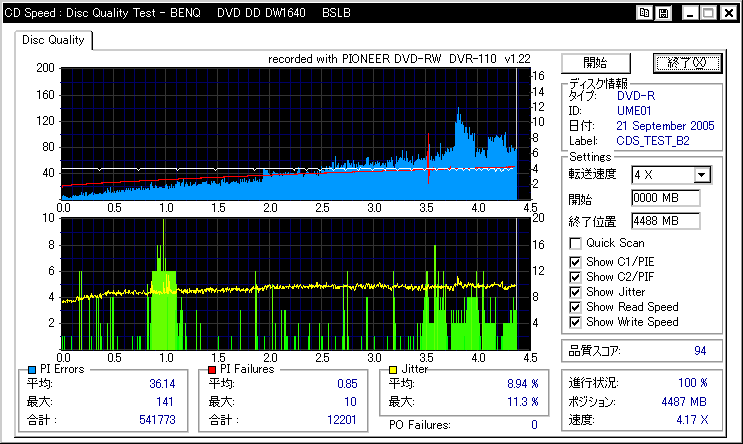This screenshot has width=743, height=444.
Task: Click the progress value 100 %
Action: click(x=693, y=382)
